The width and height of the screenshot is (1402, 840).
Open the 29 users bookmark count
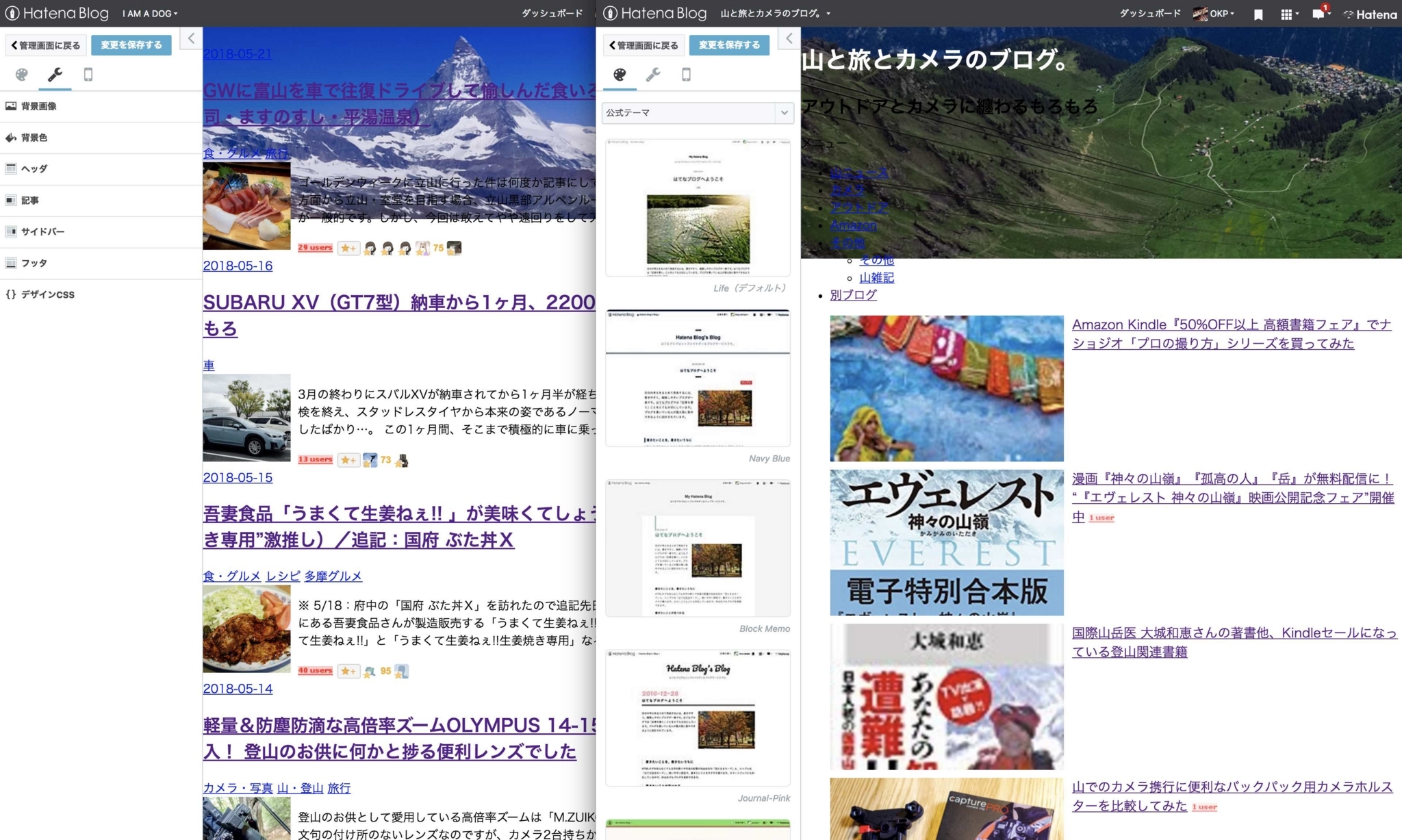point(315,247)
